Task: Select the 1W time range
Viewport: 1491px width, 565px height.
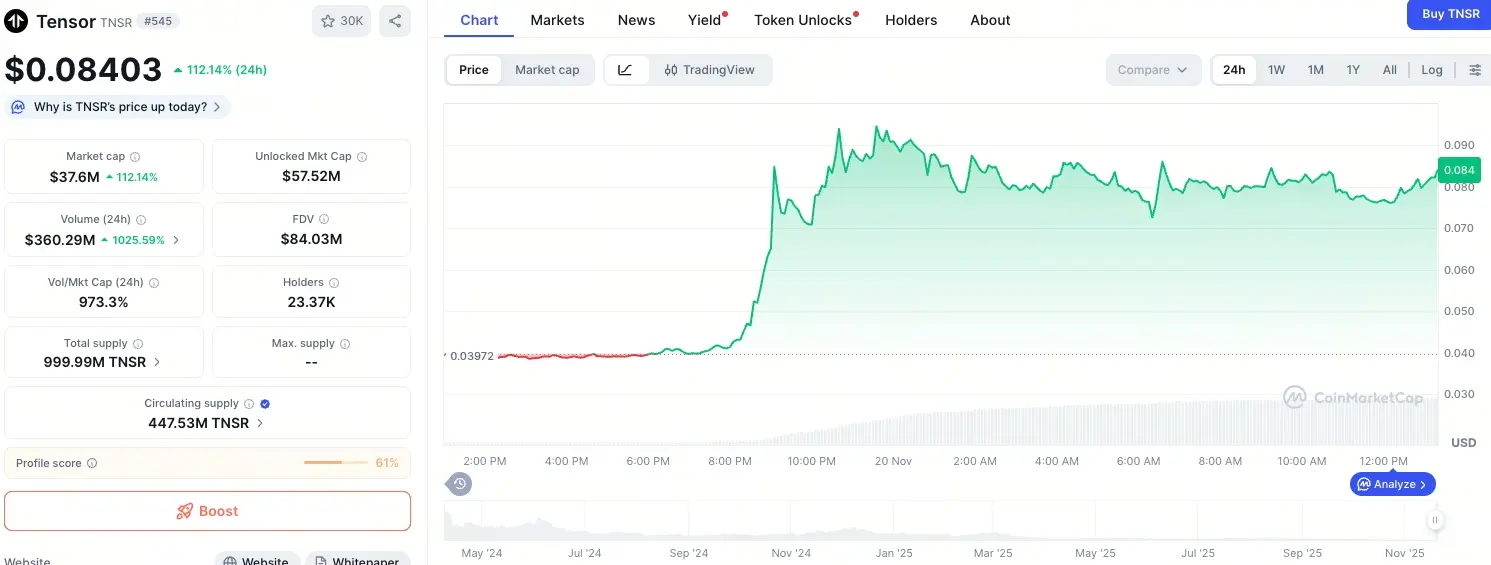Action: tap(1276, 70)
